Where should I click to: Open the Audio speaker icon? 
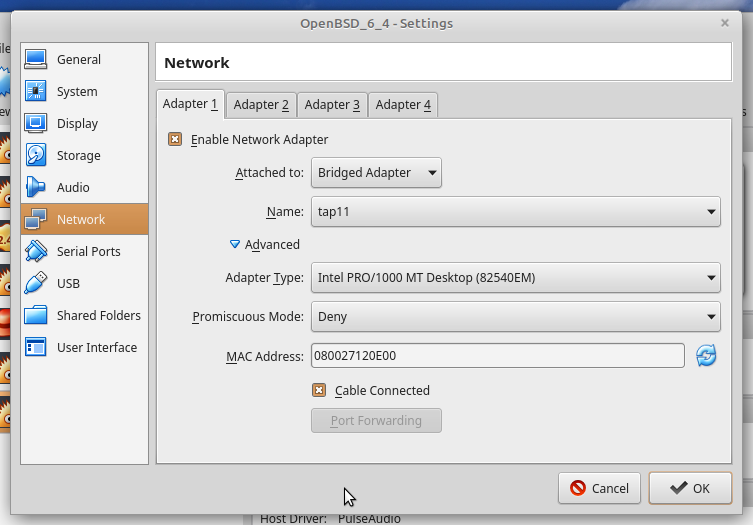pos(36,188)
